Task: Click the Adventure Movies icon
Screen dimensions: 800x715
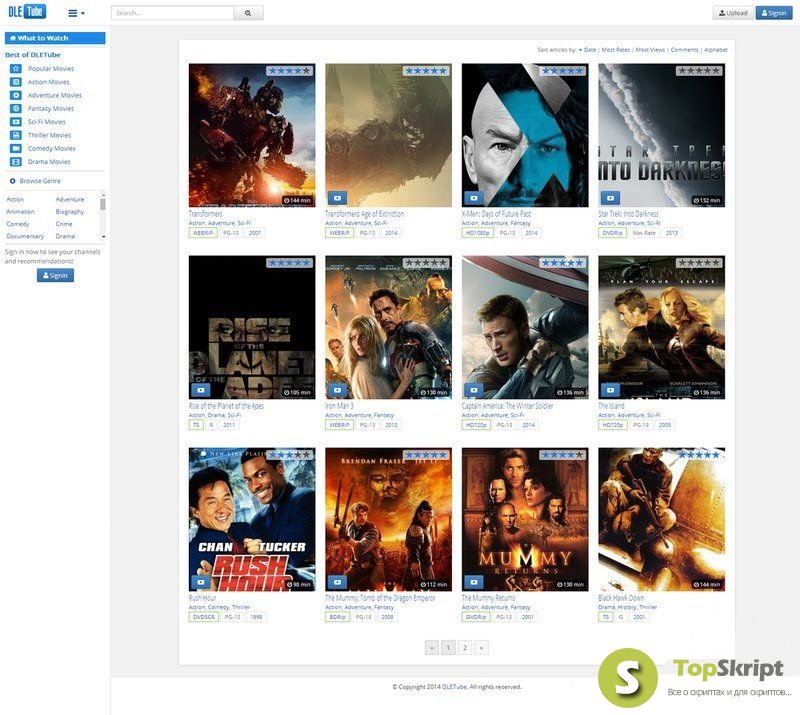Action: [16, 95]
